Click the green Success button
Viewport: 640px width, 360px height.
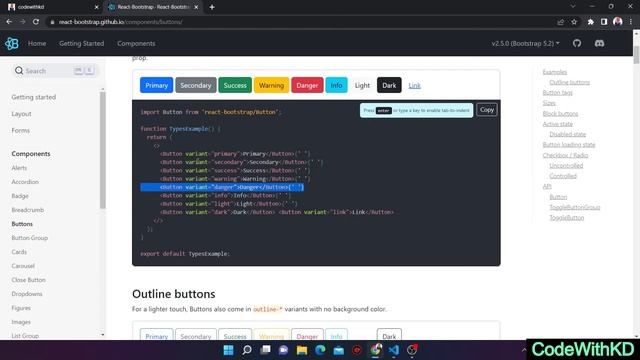tap(235, 85)
